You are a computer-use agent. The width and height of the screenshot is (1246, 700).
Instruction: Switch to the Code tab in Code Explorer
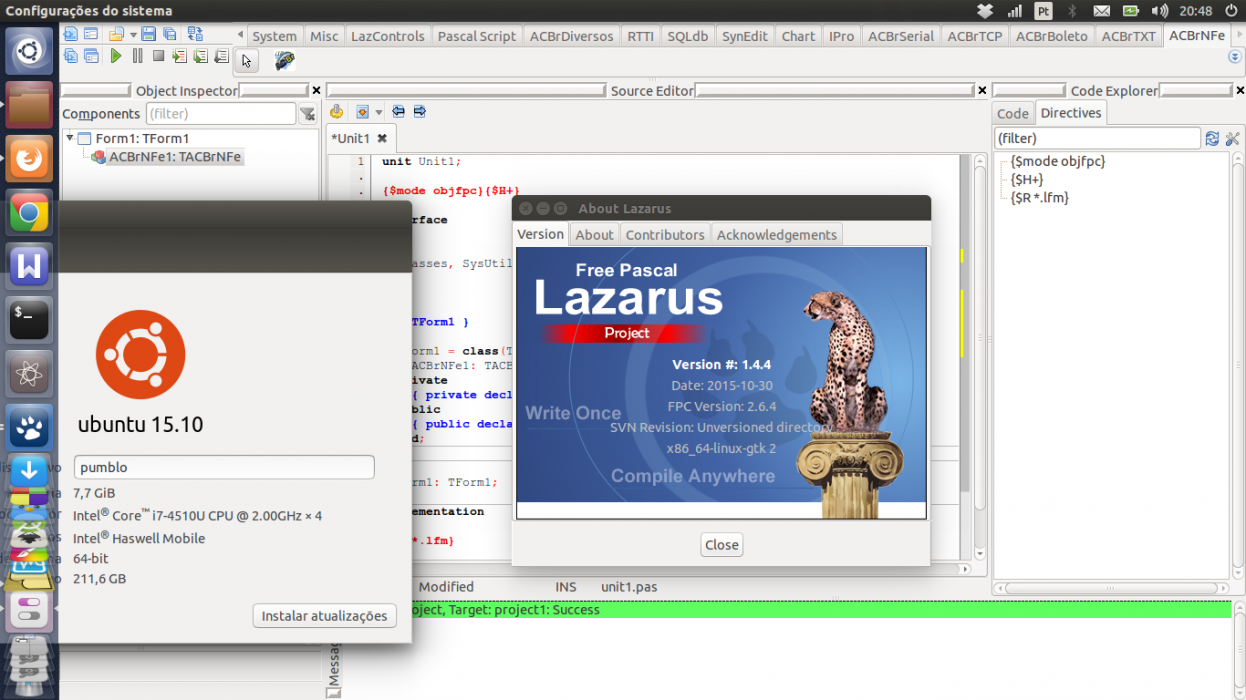point(1012,113)
